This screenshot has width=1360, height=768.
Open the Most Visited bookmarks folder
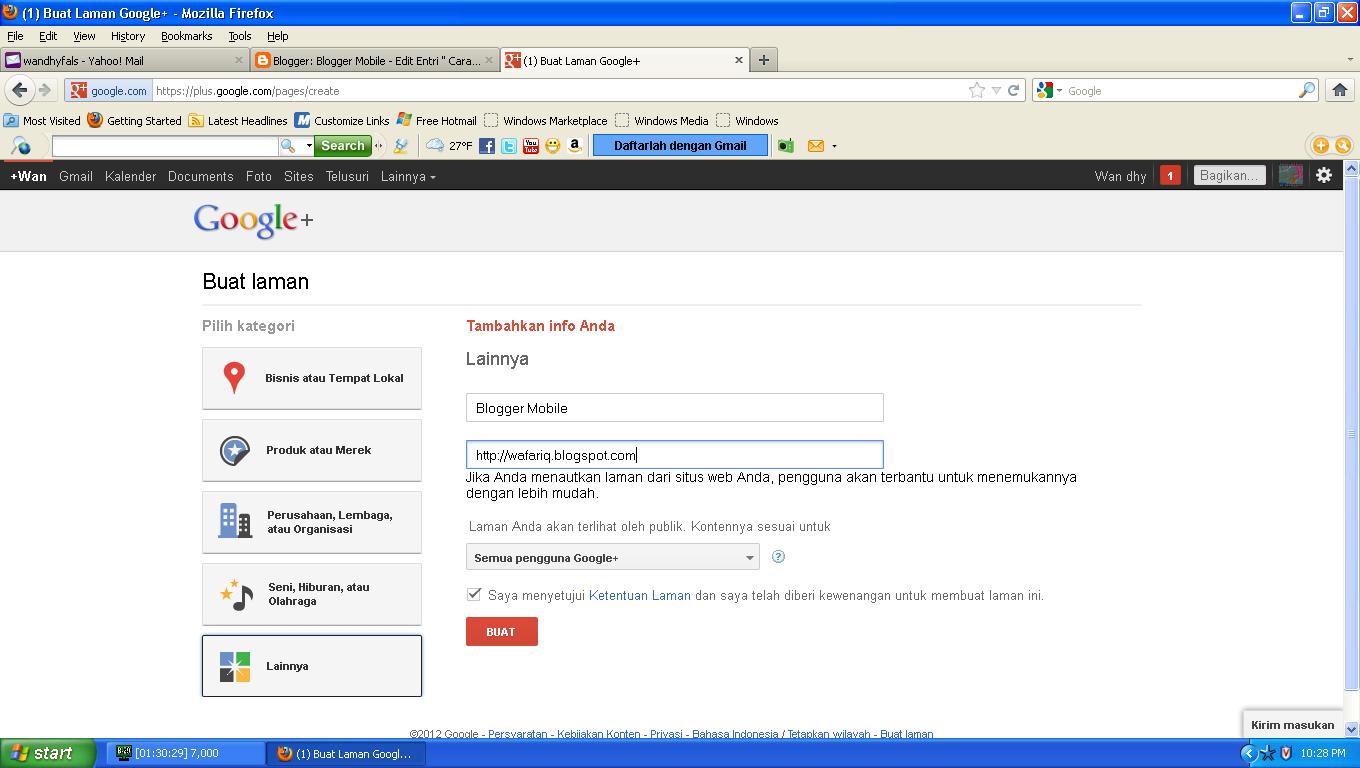click(x=43, y=121)
